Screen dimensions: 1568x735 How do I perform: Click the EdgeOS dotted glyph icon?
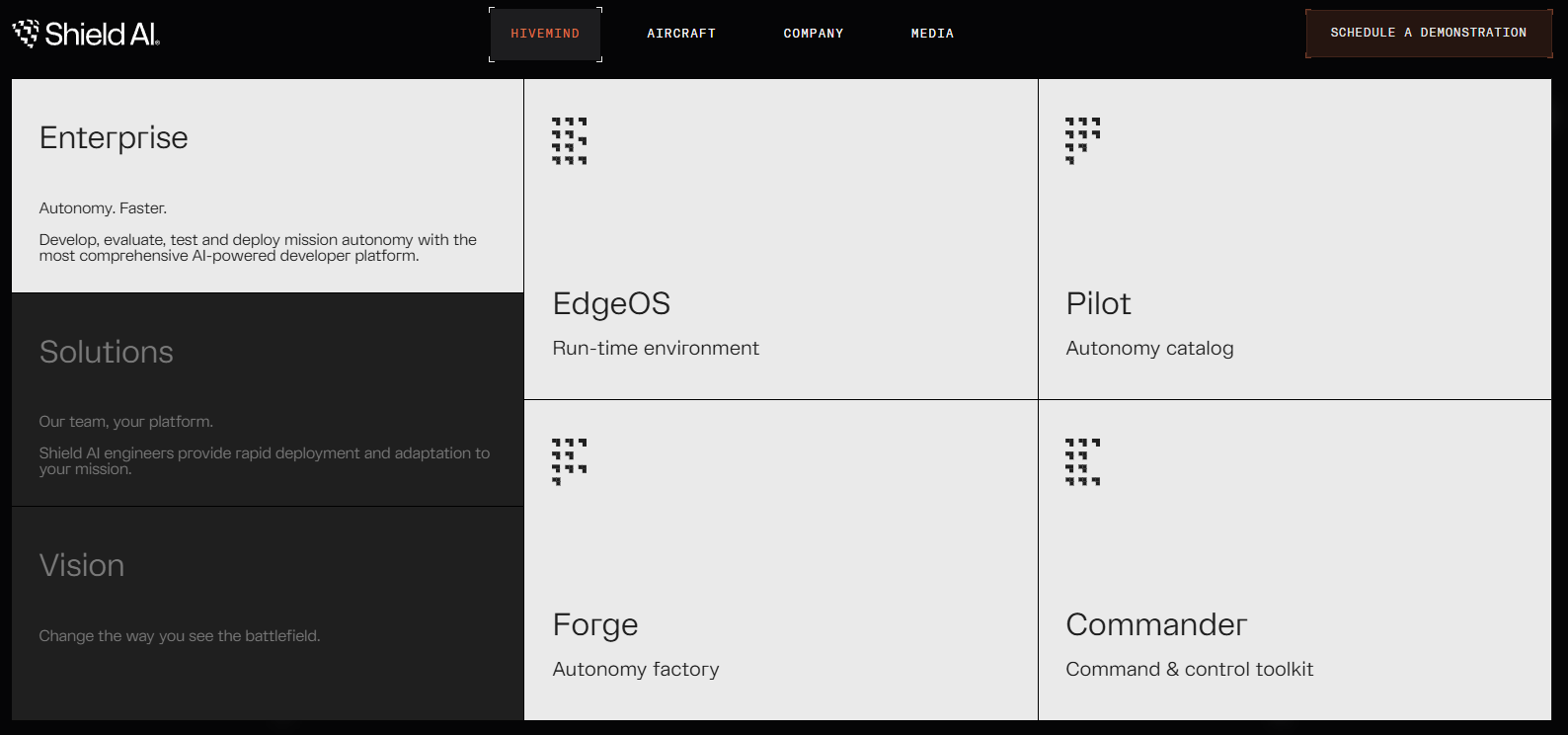coord(570,140)
